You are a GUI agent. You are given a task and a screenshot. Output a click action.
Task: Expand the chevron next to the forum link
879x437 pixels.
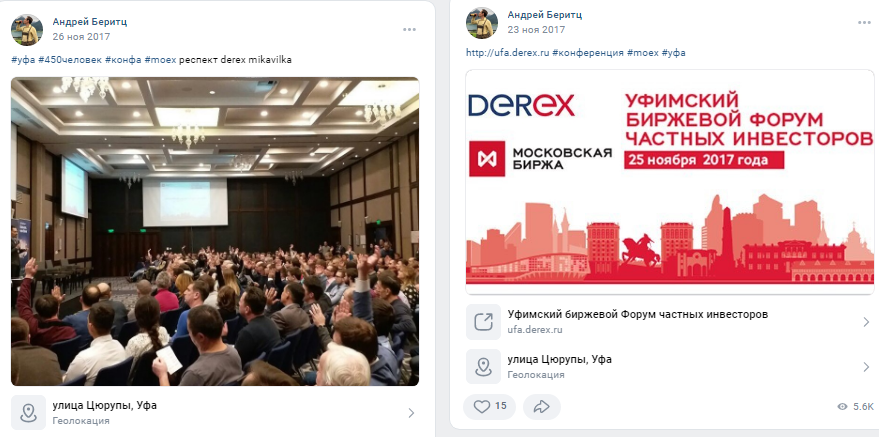click(866, 322)
